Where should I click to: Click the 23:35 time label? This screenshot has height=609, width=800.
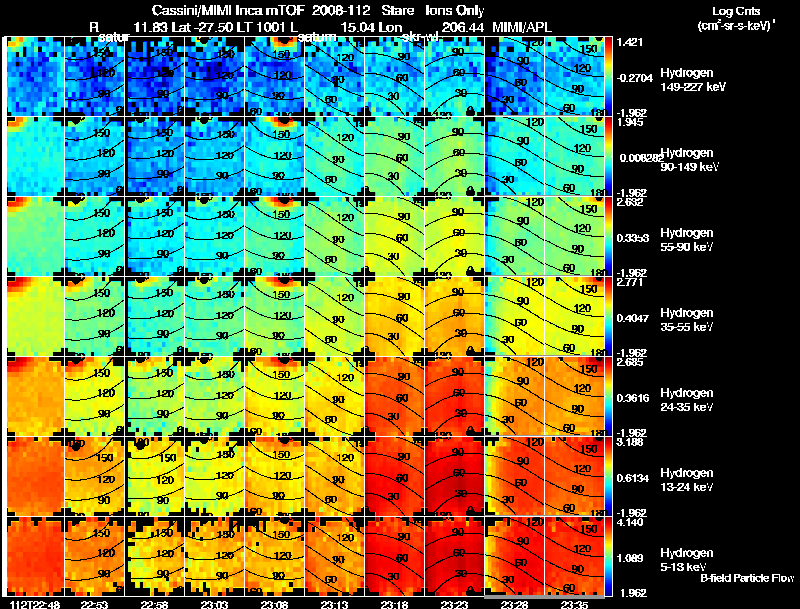(x=574, y=604)
